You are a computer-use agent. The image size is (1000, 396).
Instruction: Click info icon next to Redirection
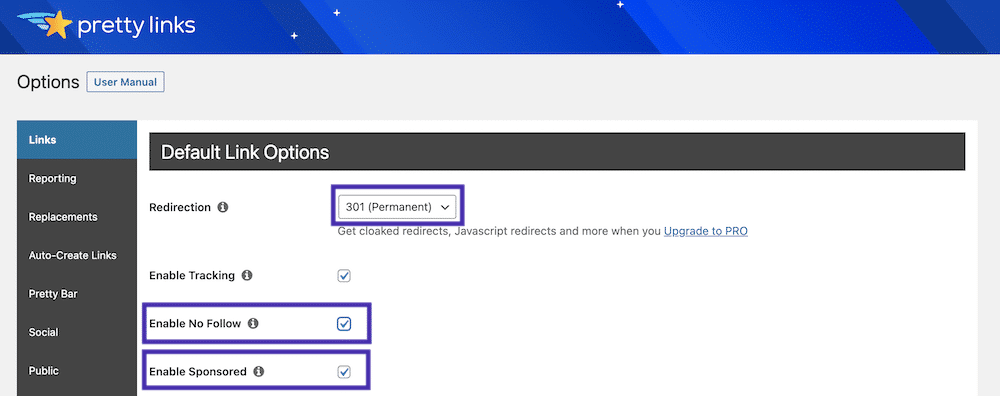pyautogui.click(x=222, y=207)
